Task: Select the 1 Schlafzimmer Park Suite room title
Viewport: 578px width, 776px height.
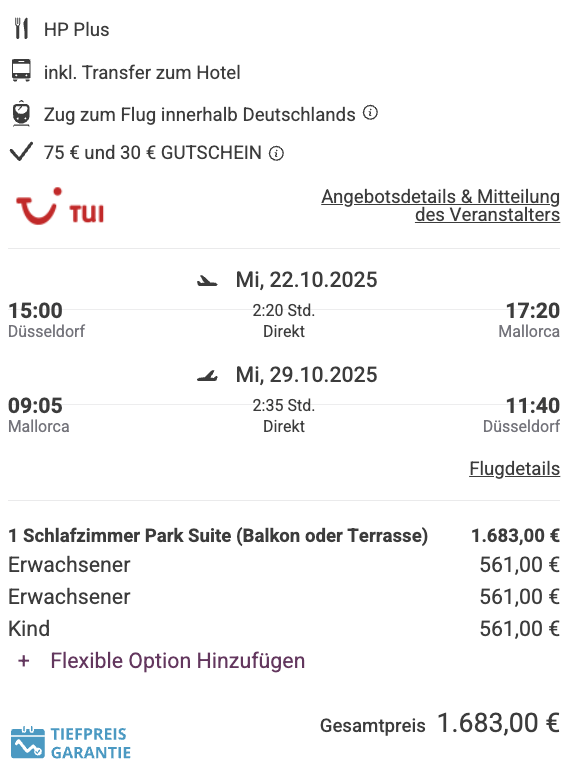Action: click(x=218, y=535)
